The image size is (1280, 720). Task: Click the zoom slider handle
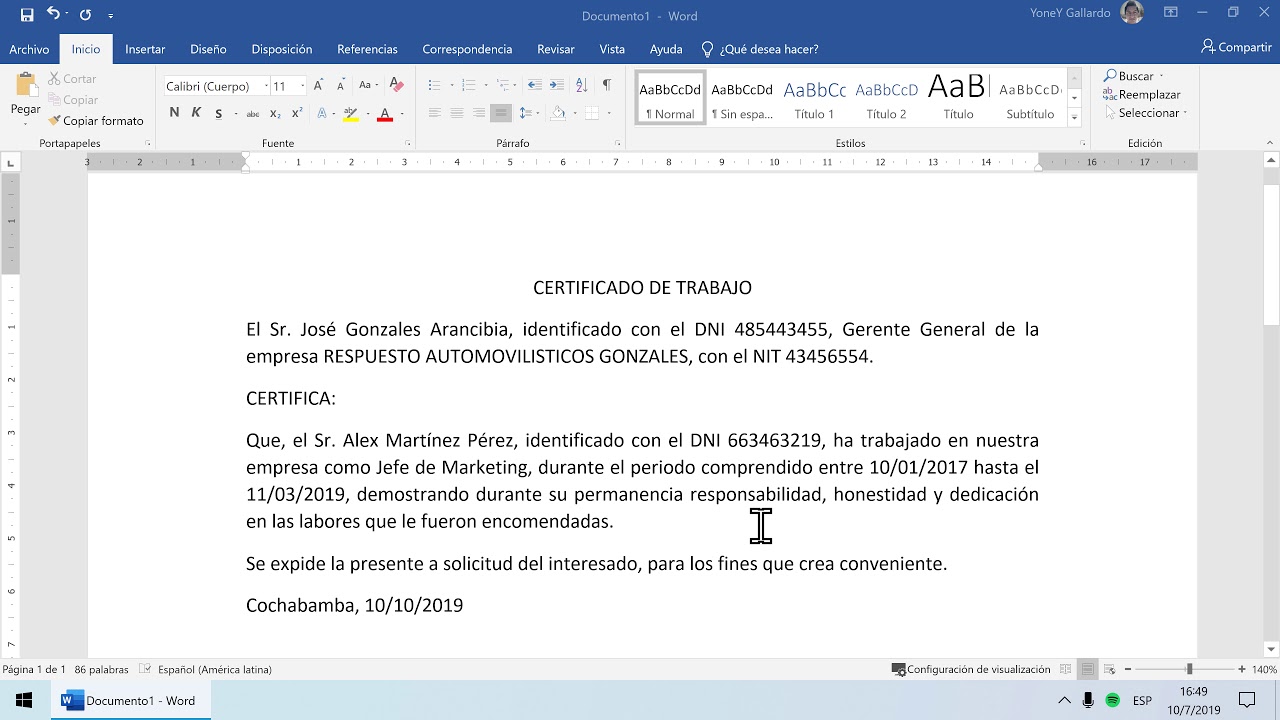click(1189, 669)
